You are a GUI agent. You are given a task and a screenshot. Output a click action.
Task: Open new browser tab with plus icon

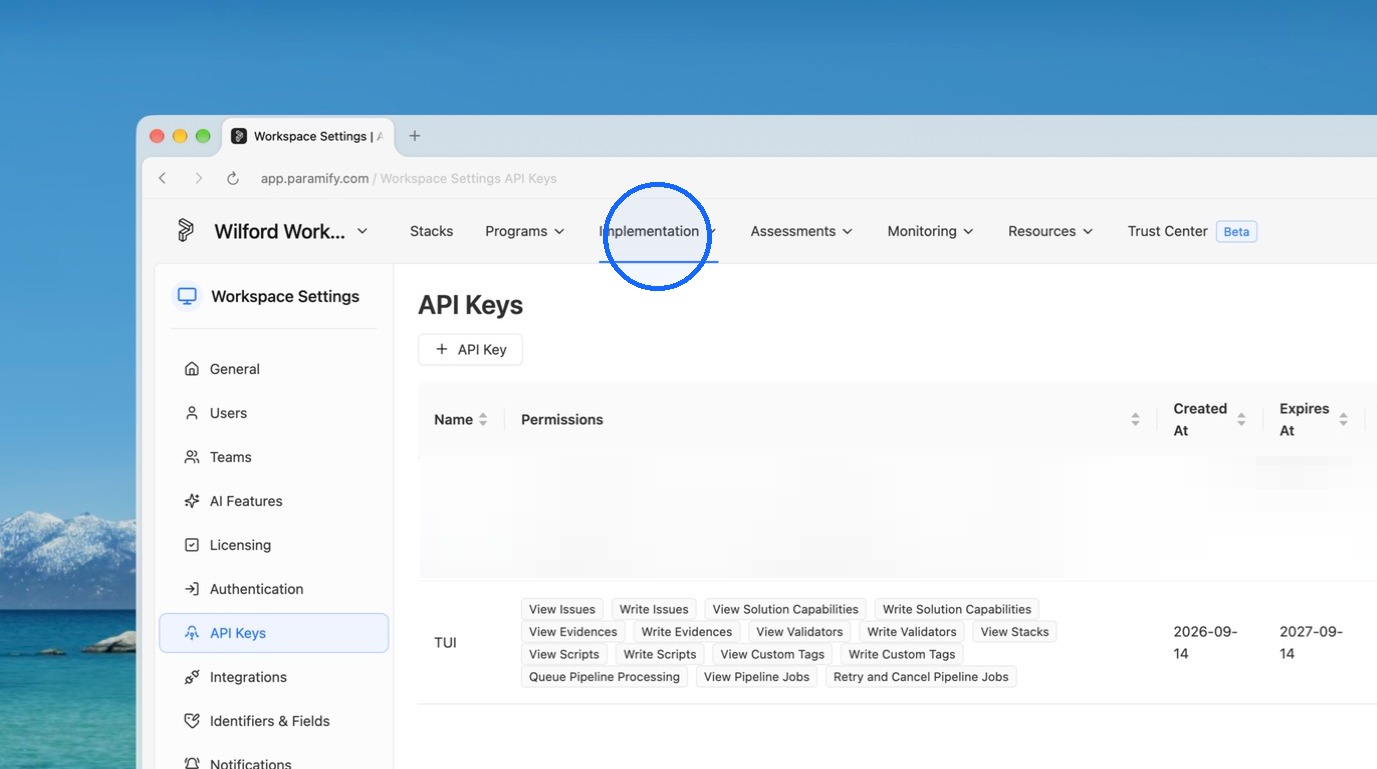[x=414, y=136]
